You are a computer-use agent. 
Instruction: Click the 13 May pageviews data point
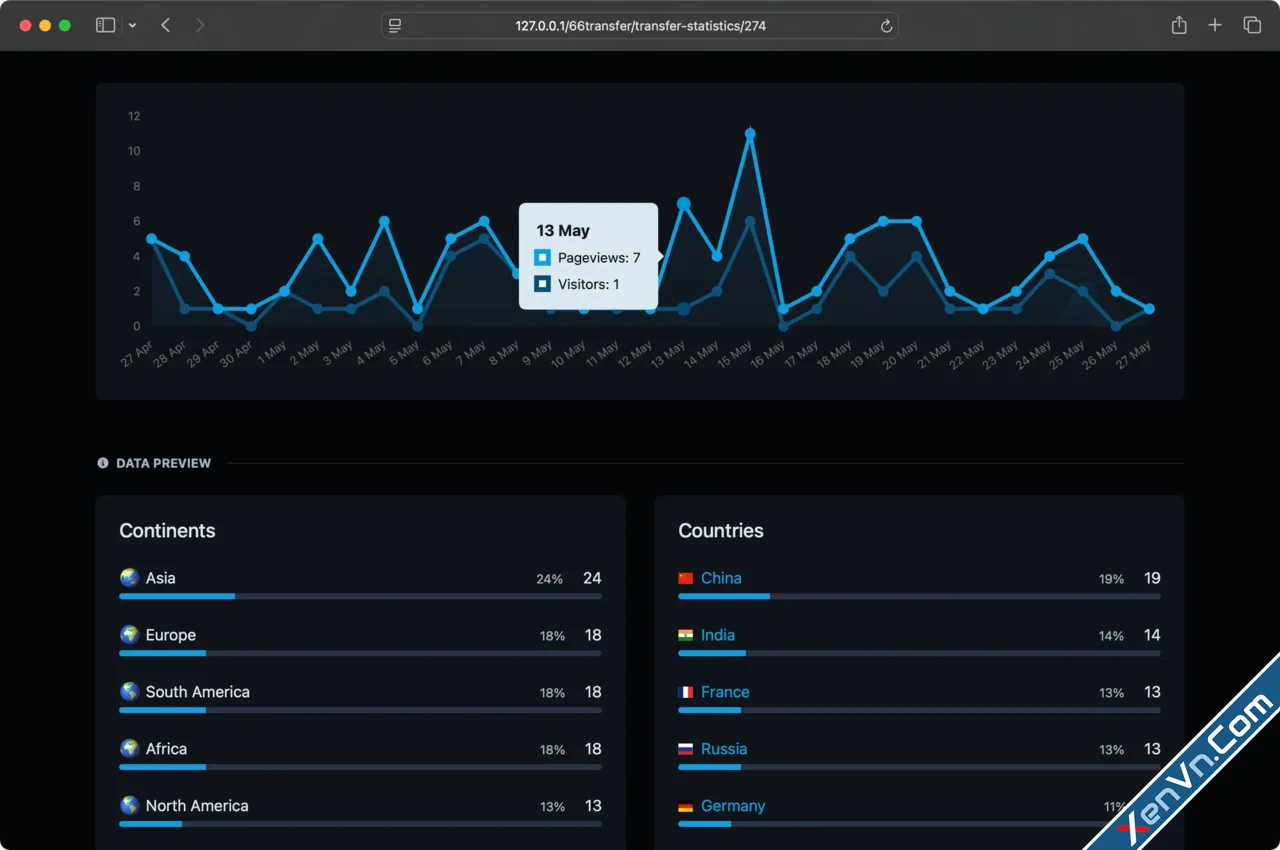coord(684,204)
